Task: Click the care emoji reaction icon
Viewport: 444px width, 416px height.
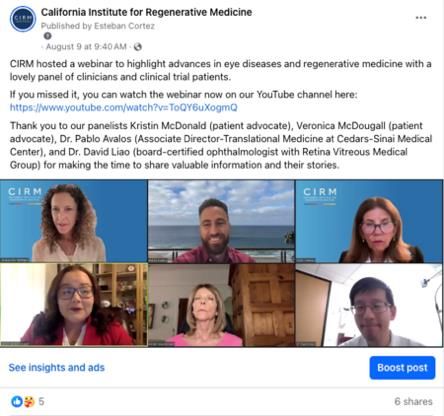Action: tap(29, 401)
